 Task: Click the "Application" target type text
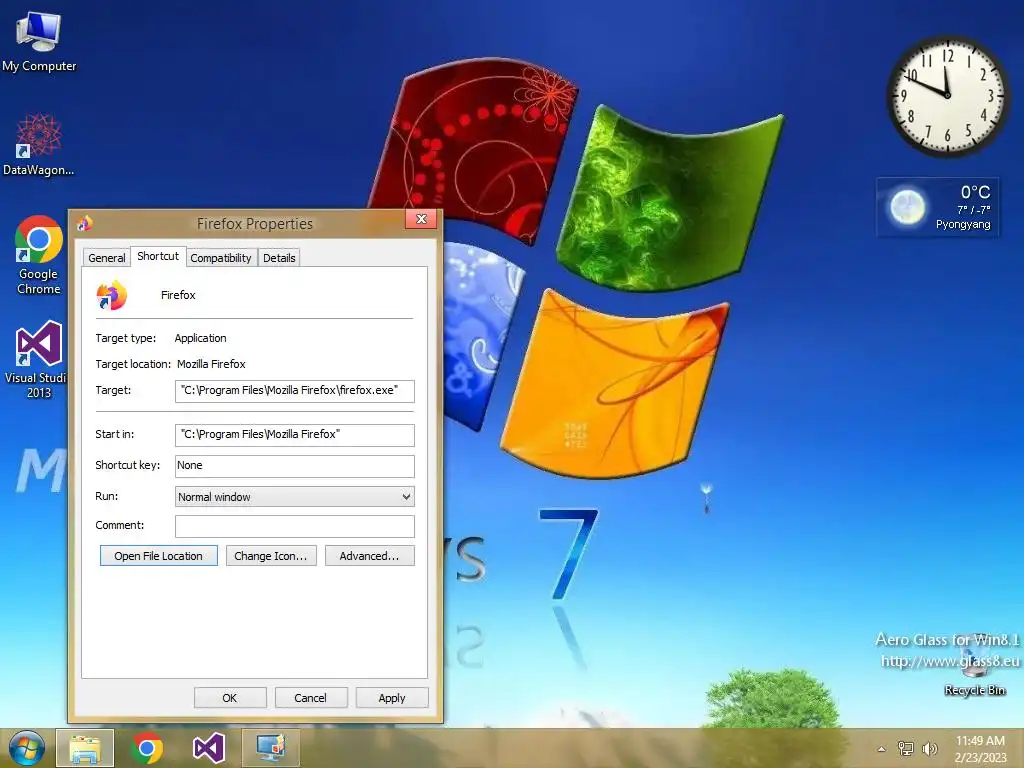click(x=200, y=338)
